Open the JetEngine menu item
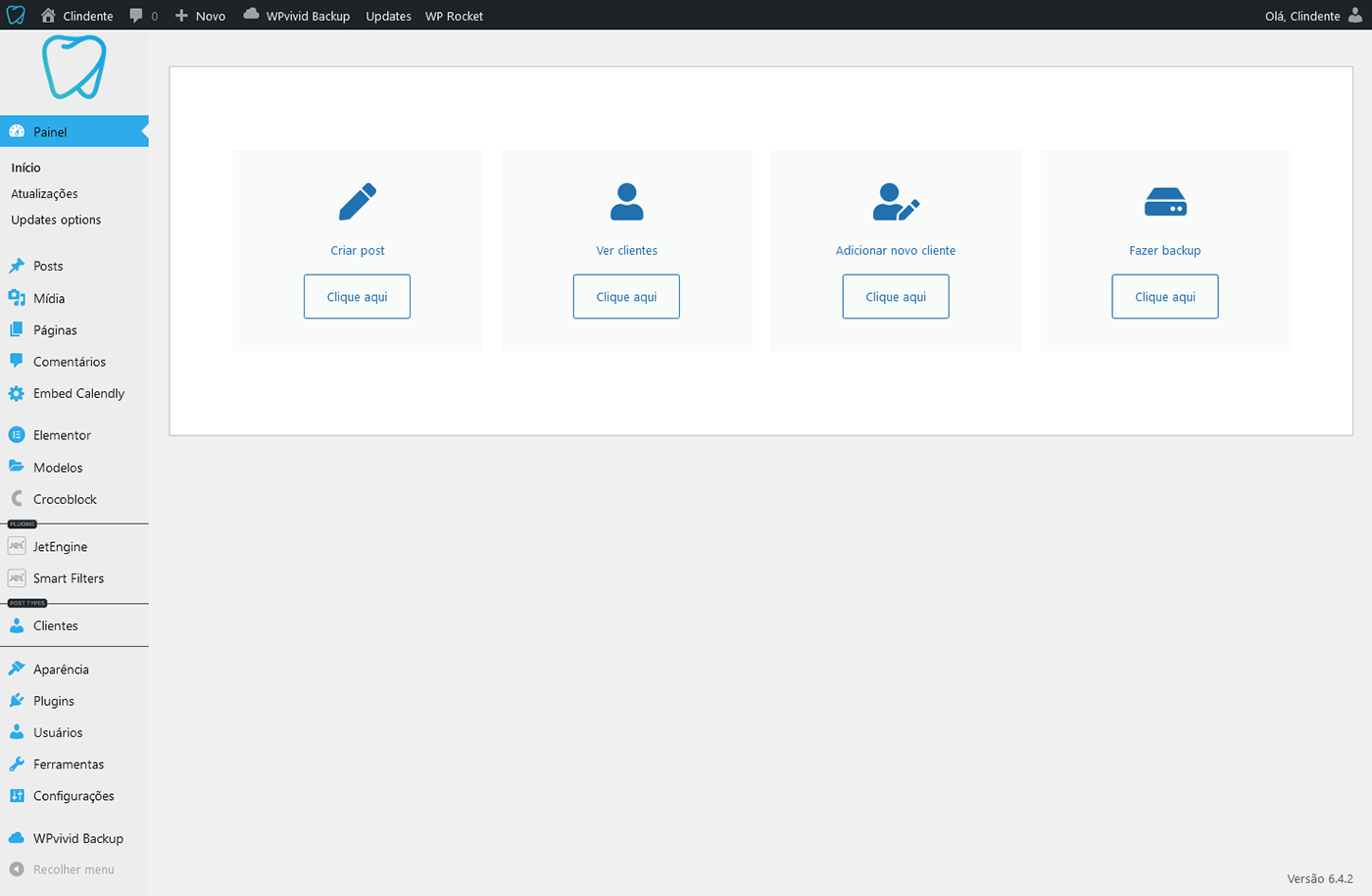This screenshot has width=1372, height=896. [x=60, y=547]
